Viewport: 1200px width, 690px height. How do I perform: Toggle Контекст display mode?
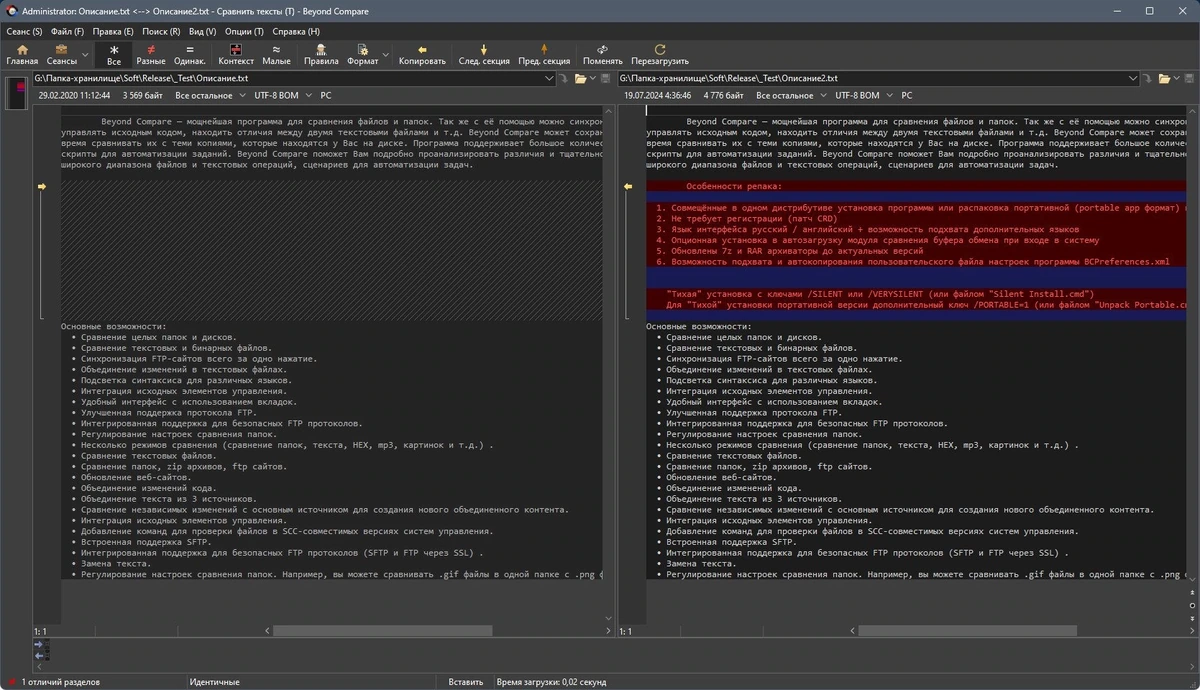tap(236, 54)
